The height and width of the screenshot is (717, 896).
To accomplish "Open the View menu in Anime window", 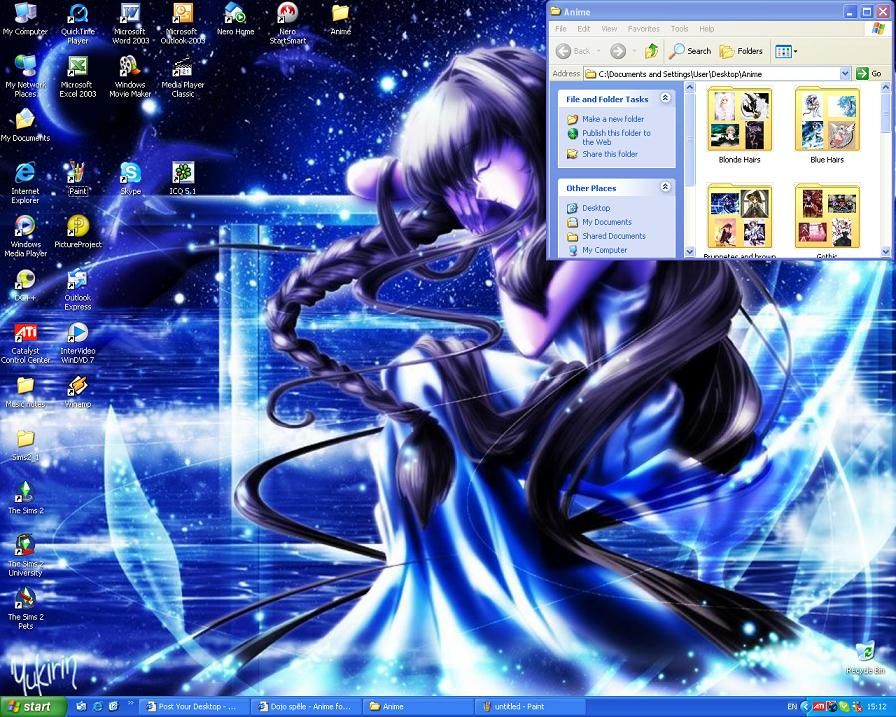I will coord(609,29).
